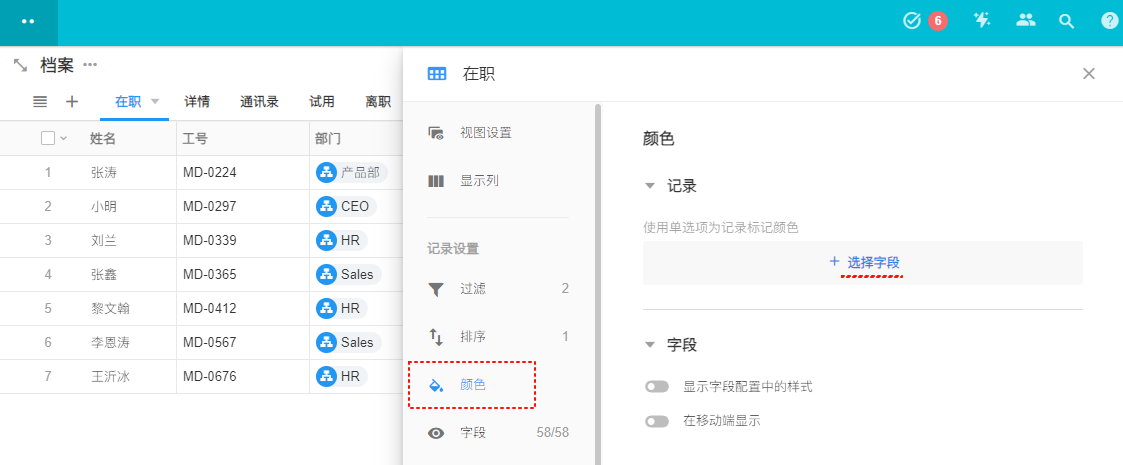Click the search magnifier icon
The height and width of the screenshot is (465, 1123).
click(x=1066, y=21)
